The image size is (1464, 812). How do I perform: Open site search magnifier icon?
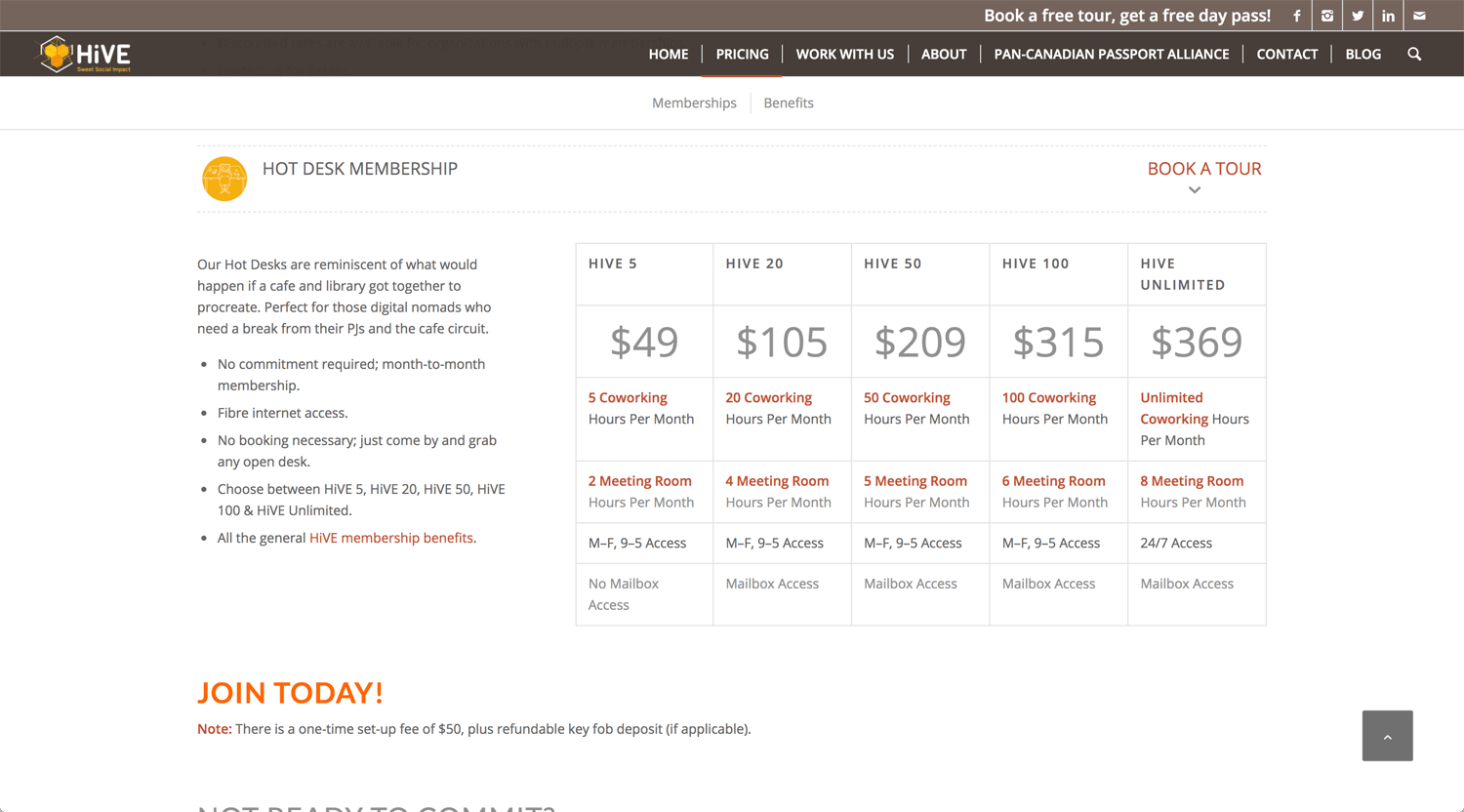click(x=1414, y=54)
